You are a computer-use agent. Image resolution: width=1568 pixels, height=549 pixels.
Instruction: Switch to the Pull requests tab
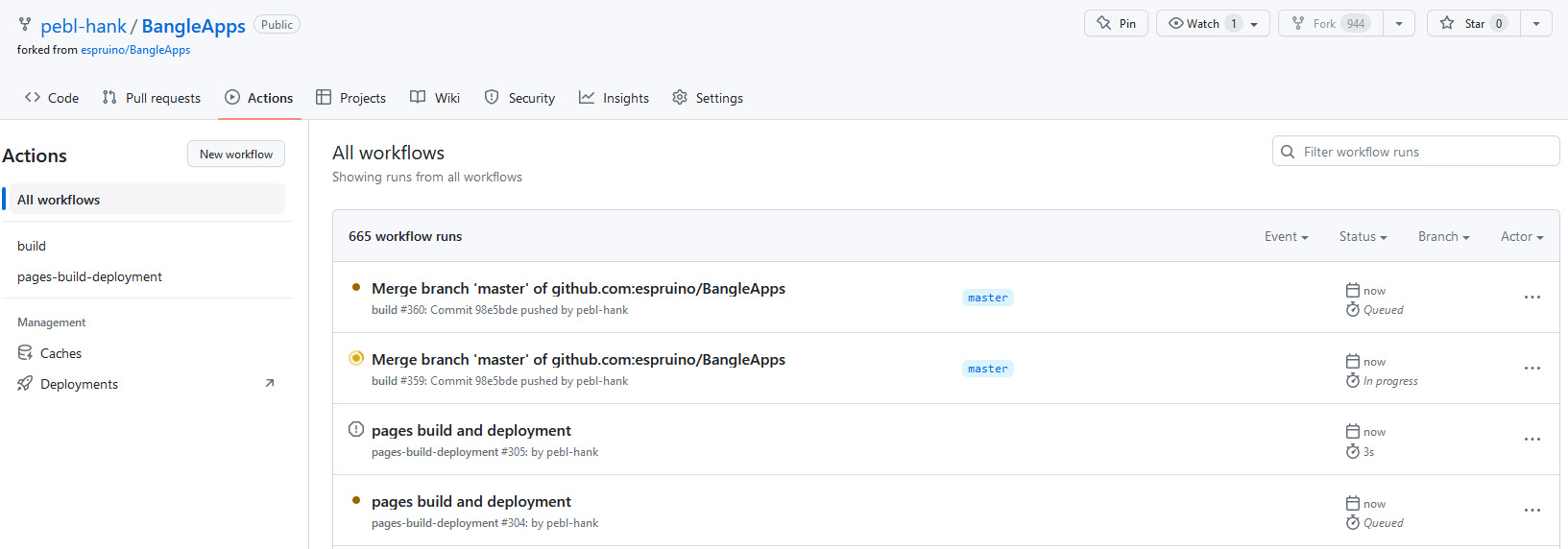(x=151, y=98)
